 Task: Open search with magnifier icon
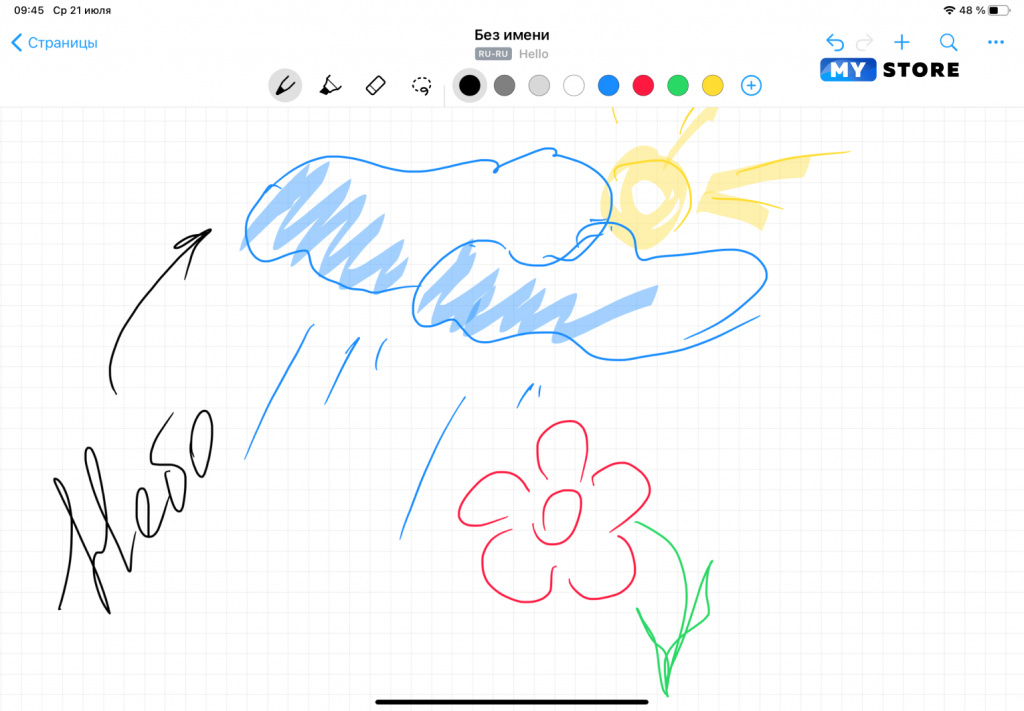pyautogui.click(x=949, y=42)
